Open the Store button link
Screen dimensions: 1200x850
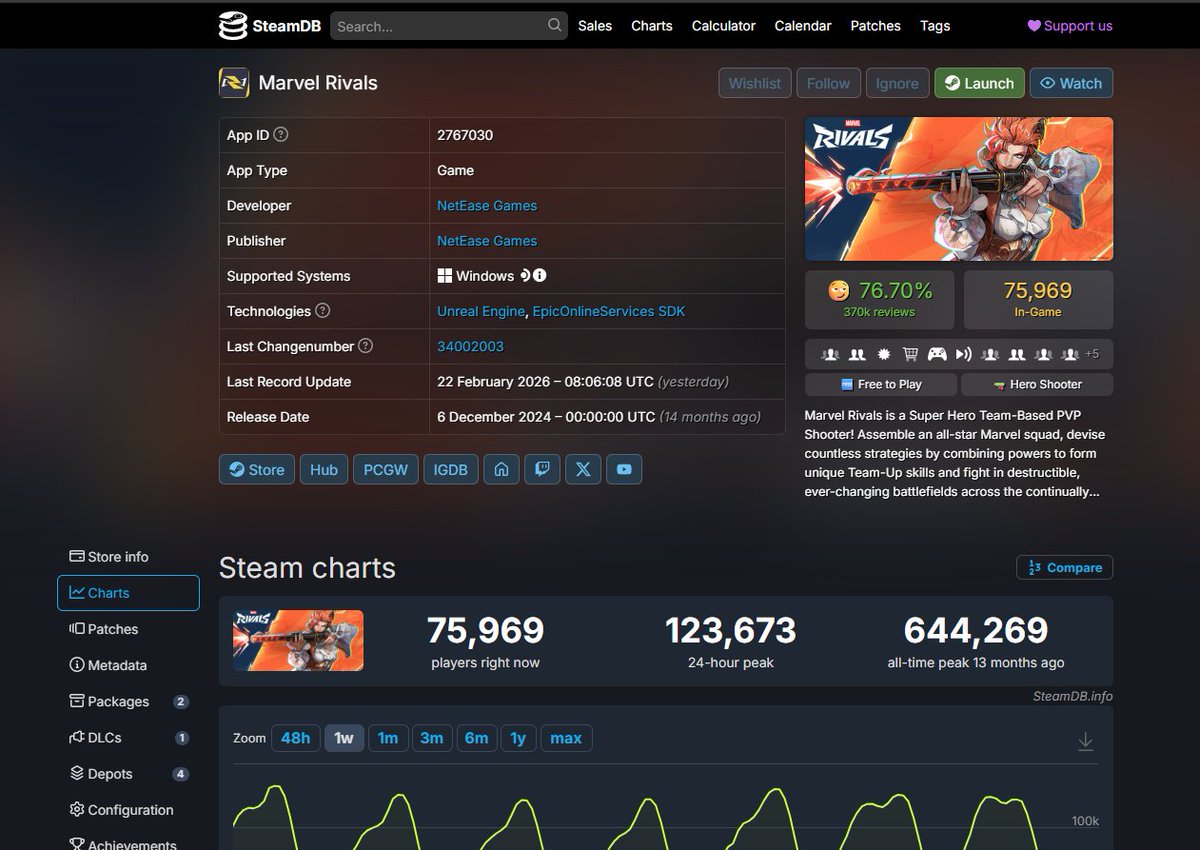coord(257,469)
